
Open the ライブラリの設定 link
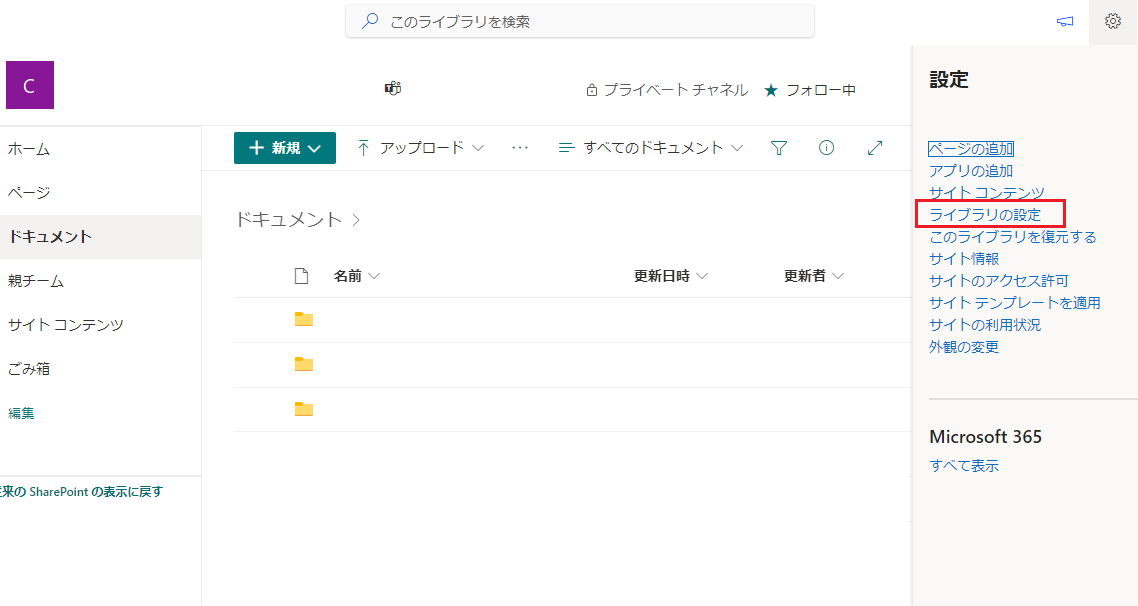[x=985, y=215]
